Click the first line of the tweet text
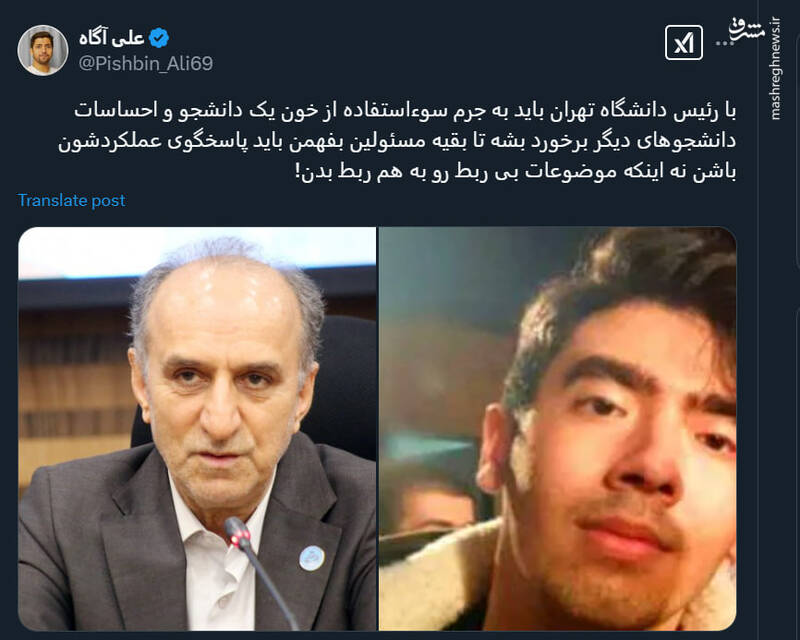This screenshot has height=640, width=800. tap(406, 111)
